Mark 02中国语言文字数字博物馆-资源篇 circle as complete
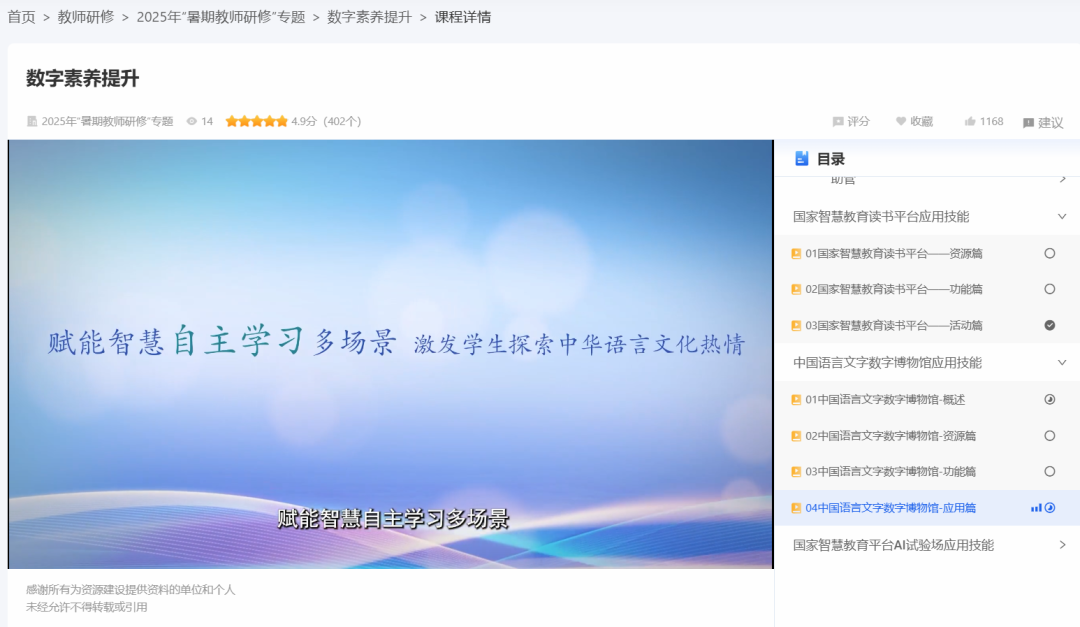 point(1049,435)
